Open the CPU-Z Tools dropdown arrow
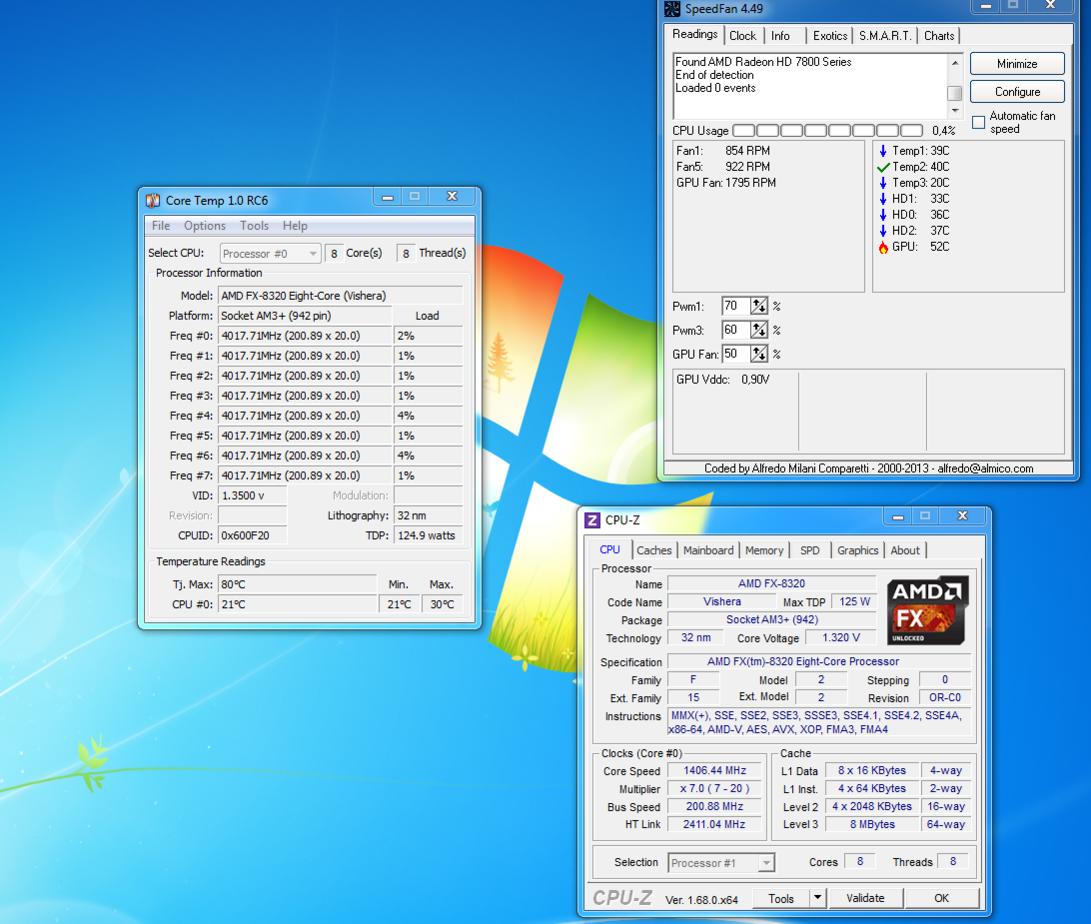Image resolution: width=1091 pixels, height=924 pixels. point(818,898)
